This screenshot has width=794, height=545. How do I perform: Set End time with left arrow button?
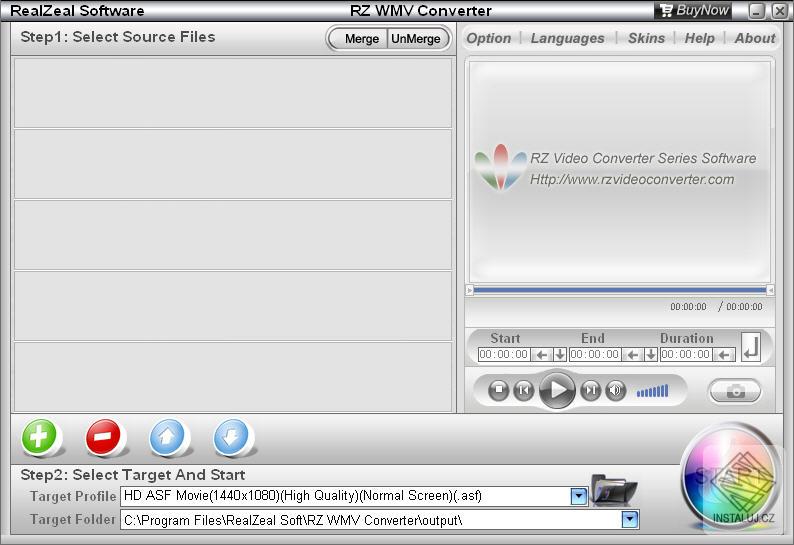(632, 355)
